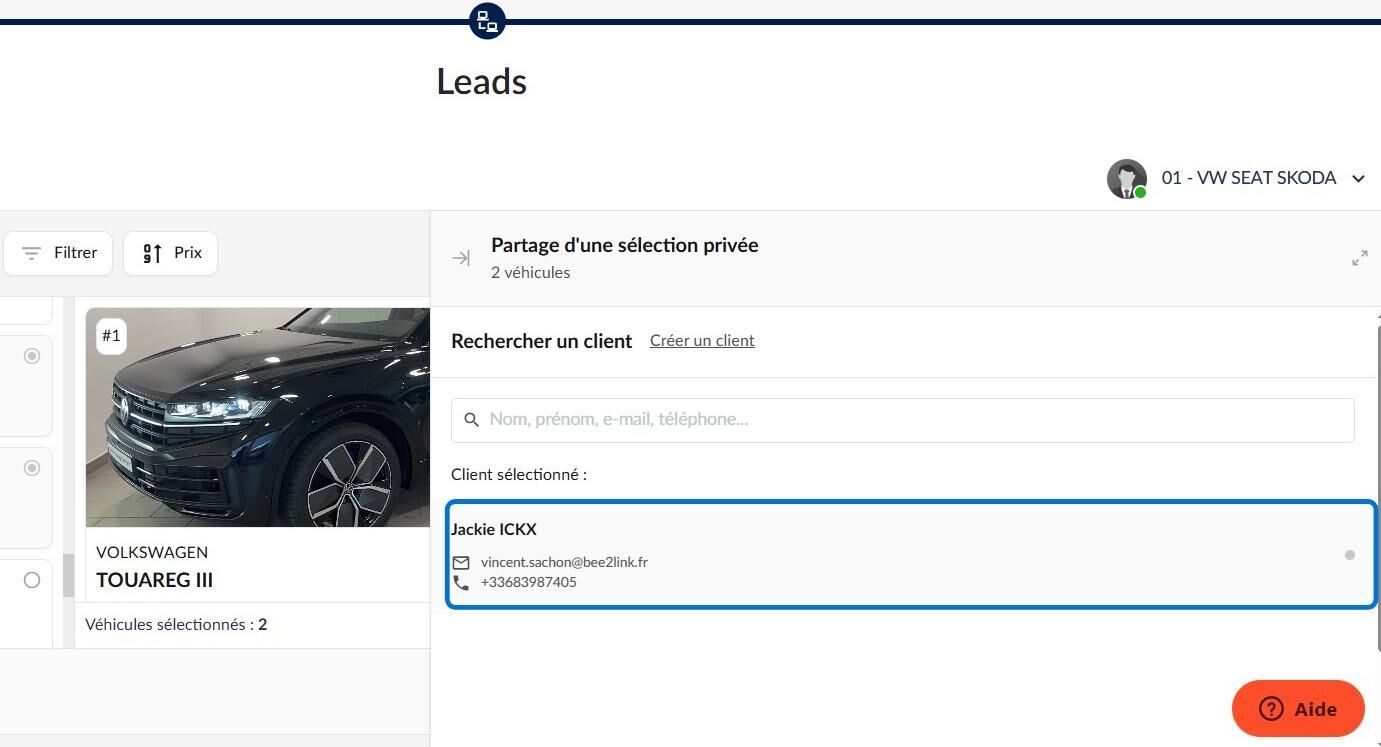Screen dimensions: 1381x747
Task: Open the Prix sort options
Action: click(x=170, y=253)
